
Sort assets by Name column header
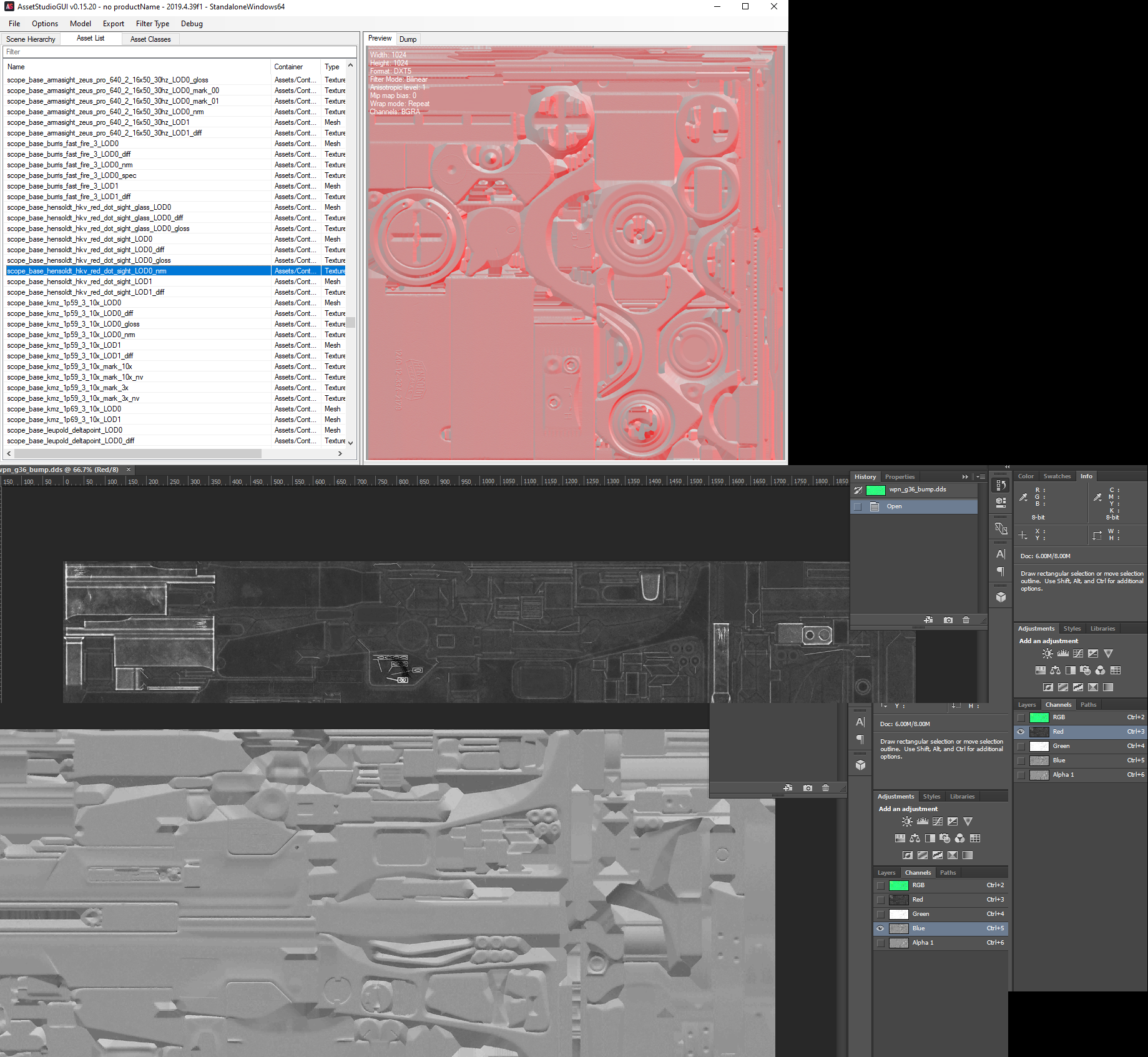(x=137, y=67)
